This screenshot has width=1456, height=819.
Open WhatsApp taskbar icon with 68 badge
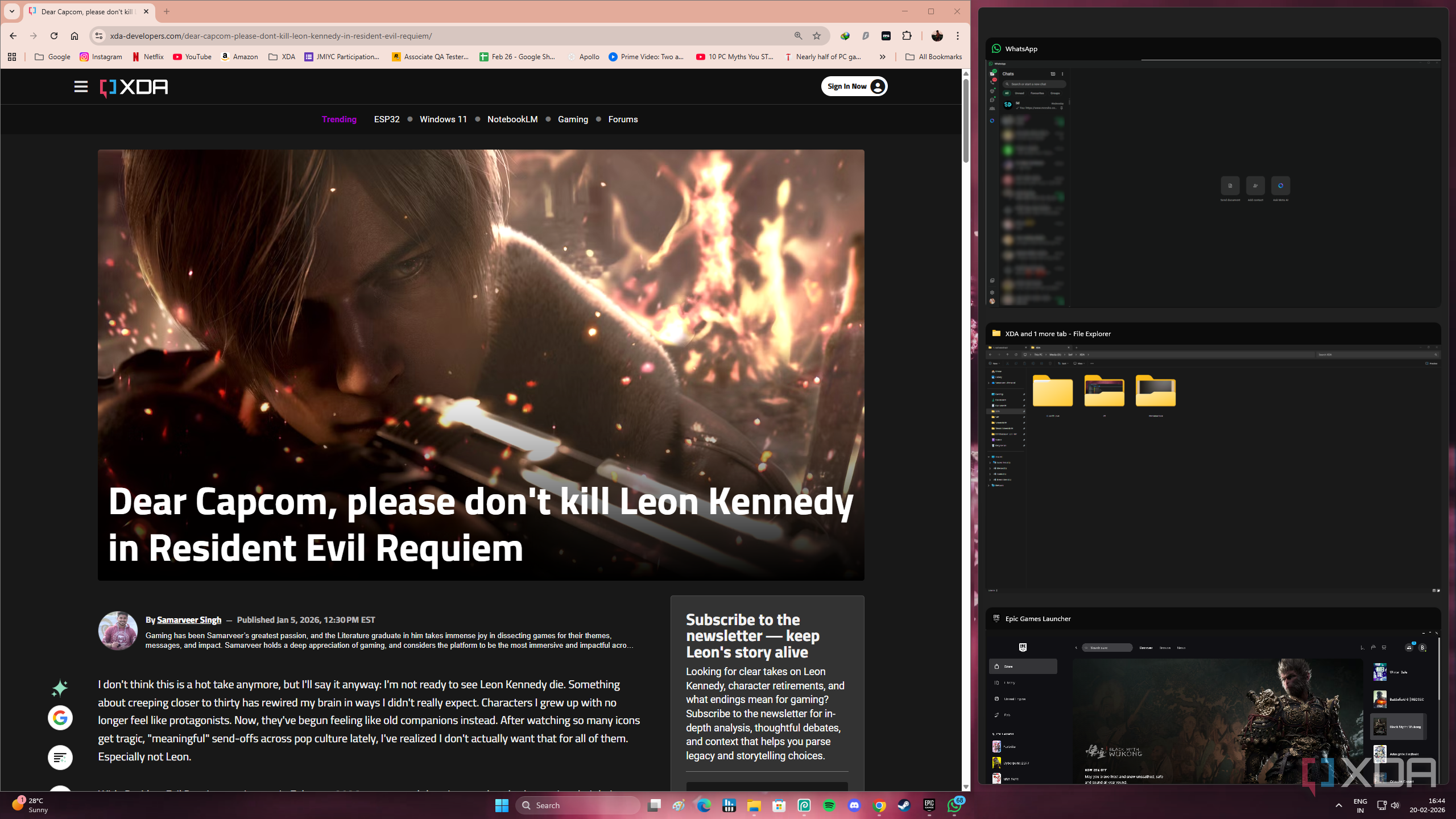[x=955, y=805]
